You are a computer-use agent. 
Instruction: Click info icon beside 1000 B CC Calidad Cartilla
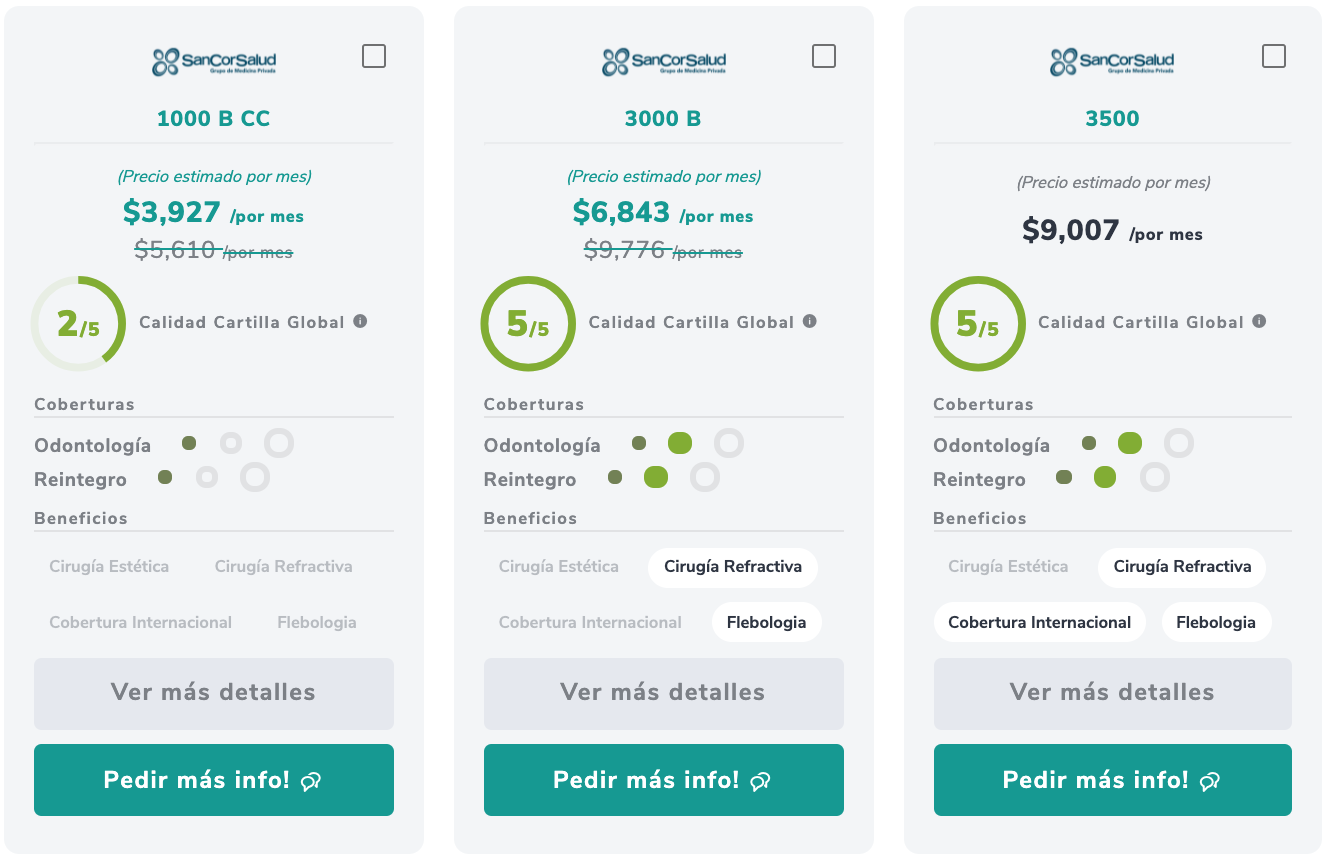pos(360,321)
